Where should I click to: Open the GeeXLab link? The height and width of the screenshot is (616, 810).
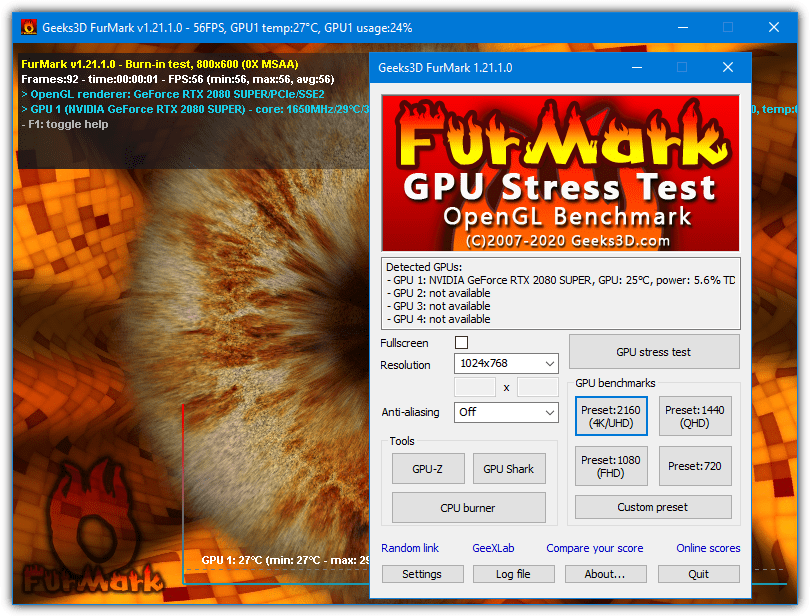coord(493,548)
